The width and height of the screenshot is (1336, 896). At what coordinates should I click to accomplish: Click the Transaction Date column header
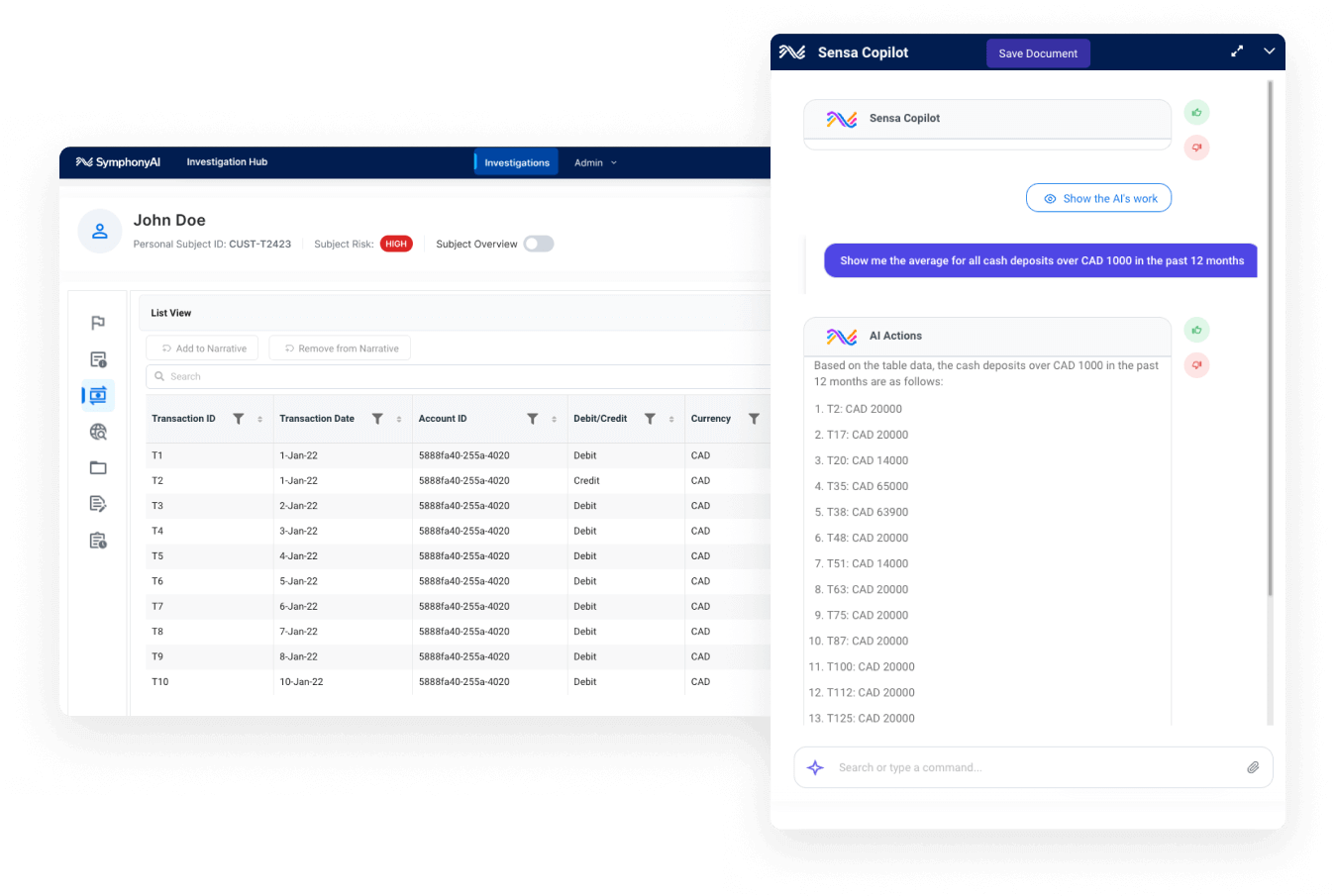(317, 419)
